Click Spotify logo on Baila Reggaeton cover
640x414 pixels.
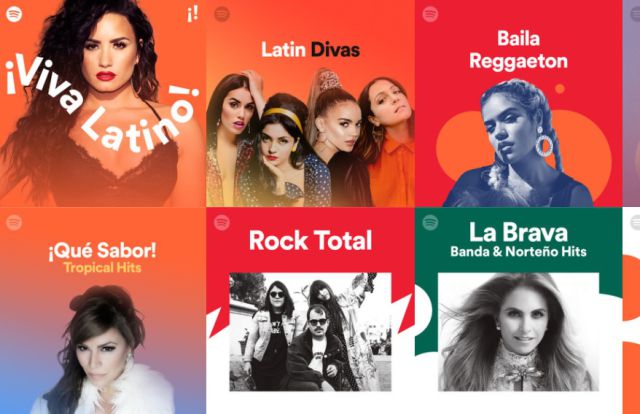430,14
